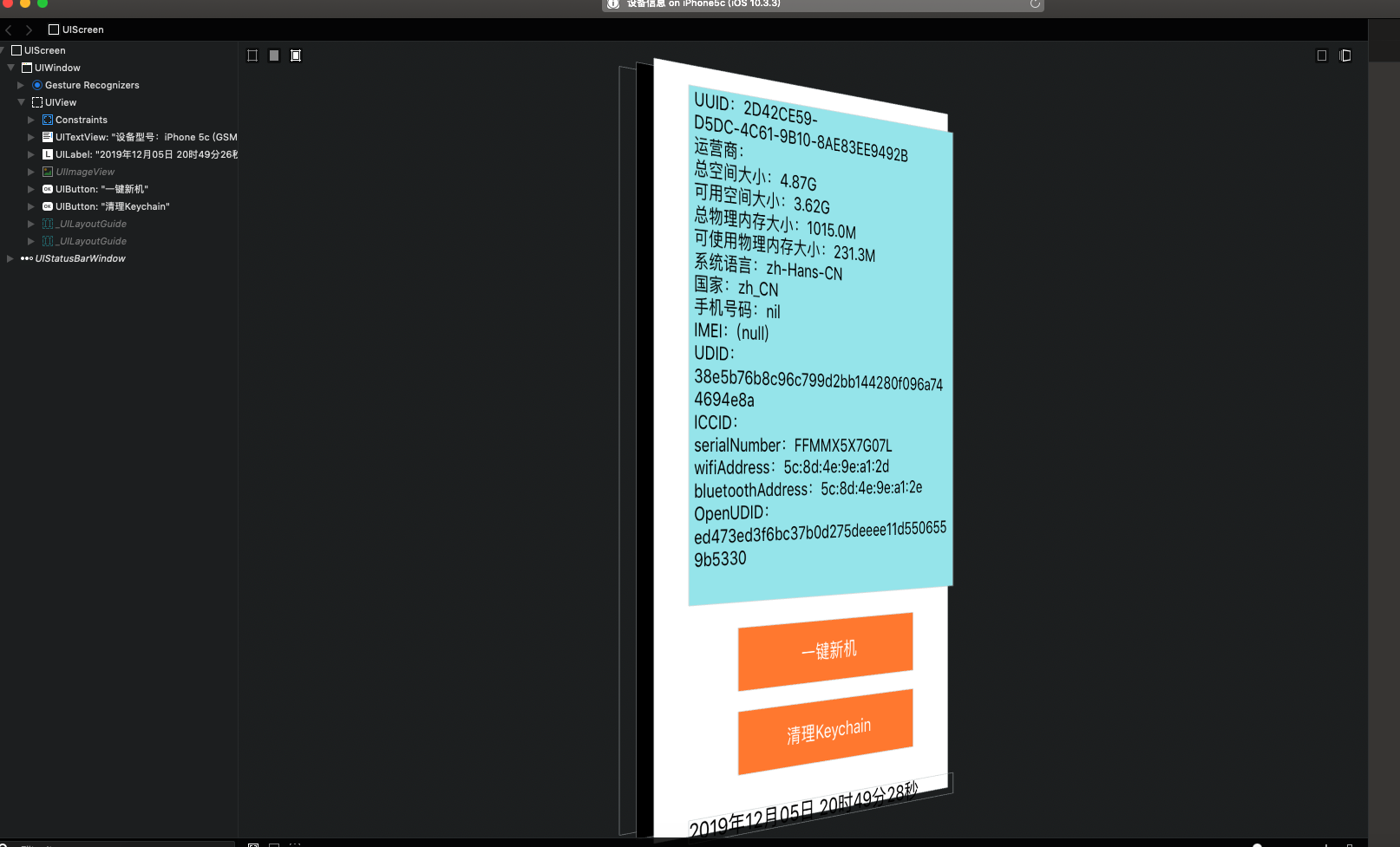Click the forward navigation arrow
Screen dimensions: 1400x847
tap(29, 29)
